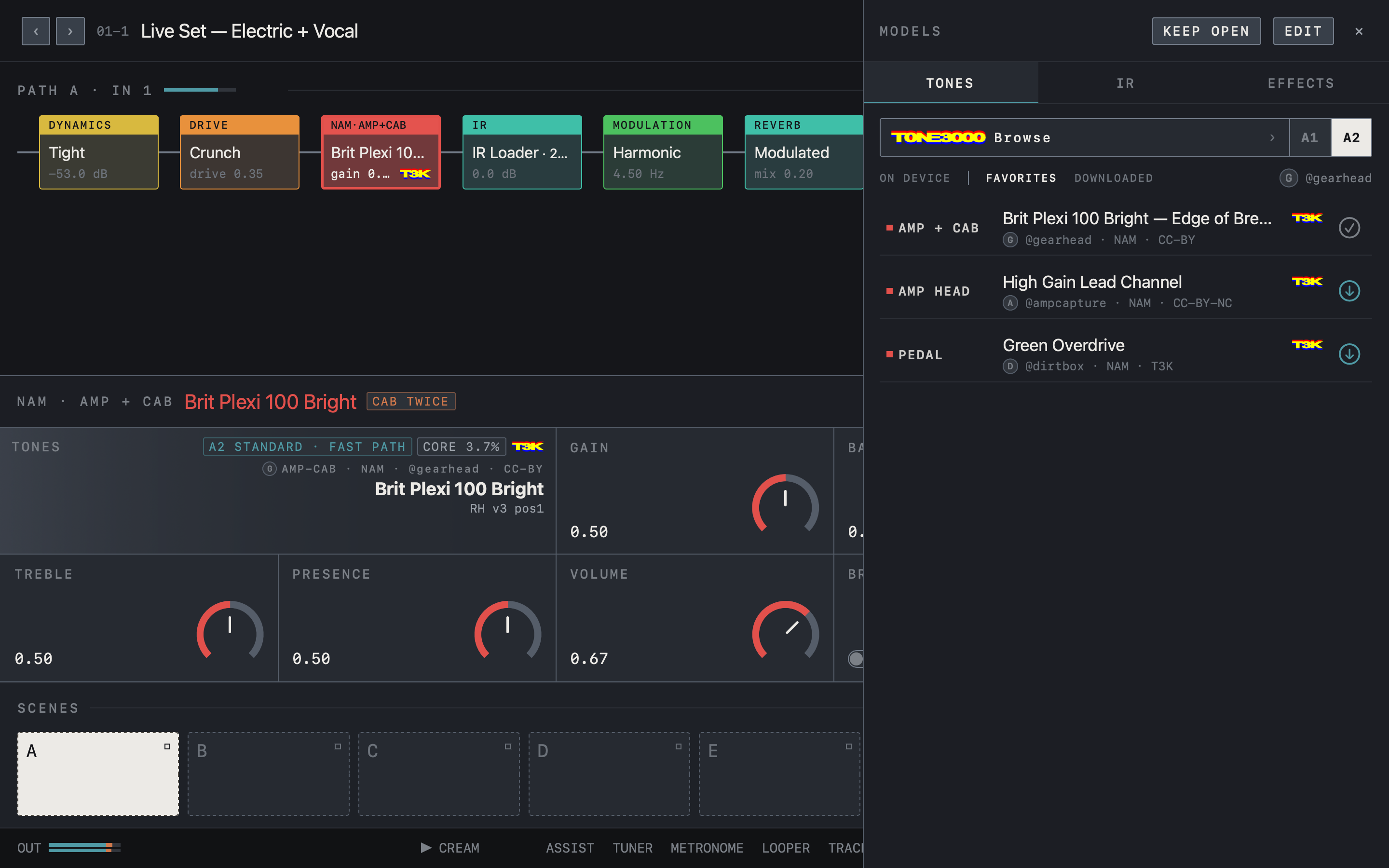Click the T3K badge beside High Gain Lead Channel
Viewport: 1389px width, 868px height.
[x=1307, y=281]
